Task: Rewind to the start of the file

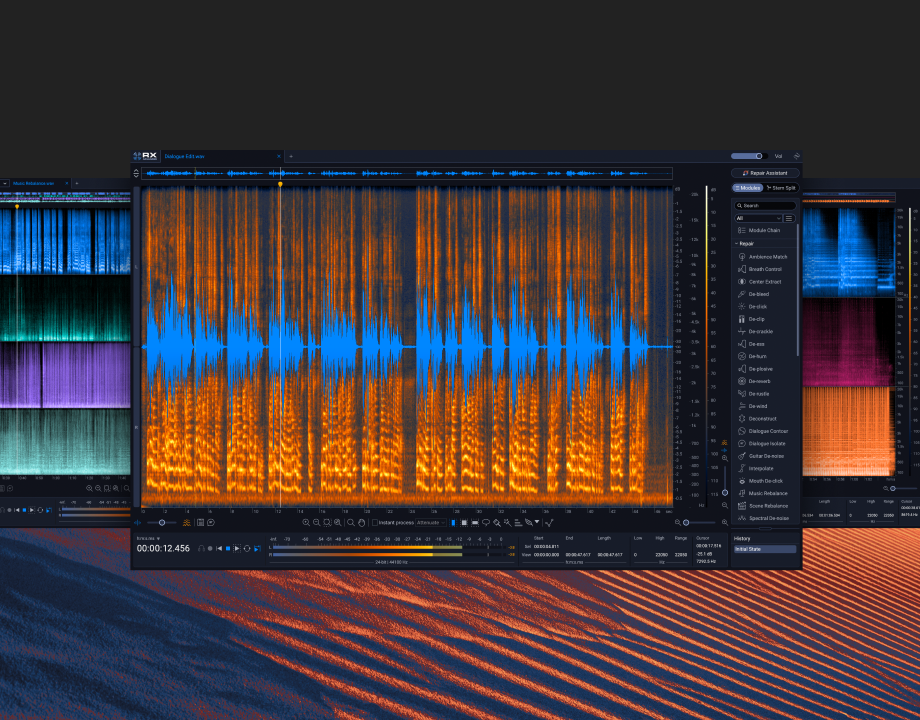Action: 219,549
